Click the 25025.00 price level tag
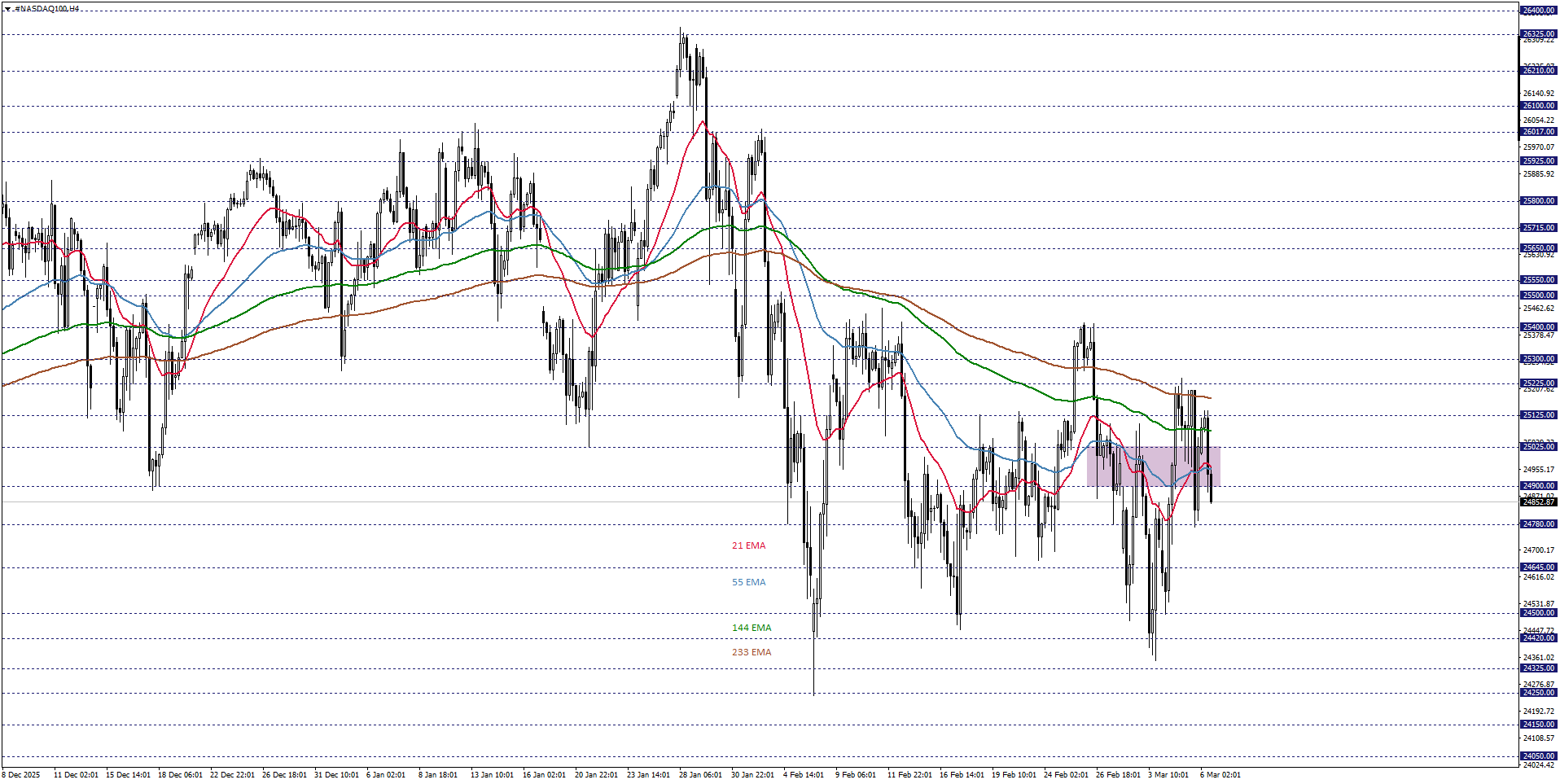1560x784 pixels. (x=1538, y=446)
